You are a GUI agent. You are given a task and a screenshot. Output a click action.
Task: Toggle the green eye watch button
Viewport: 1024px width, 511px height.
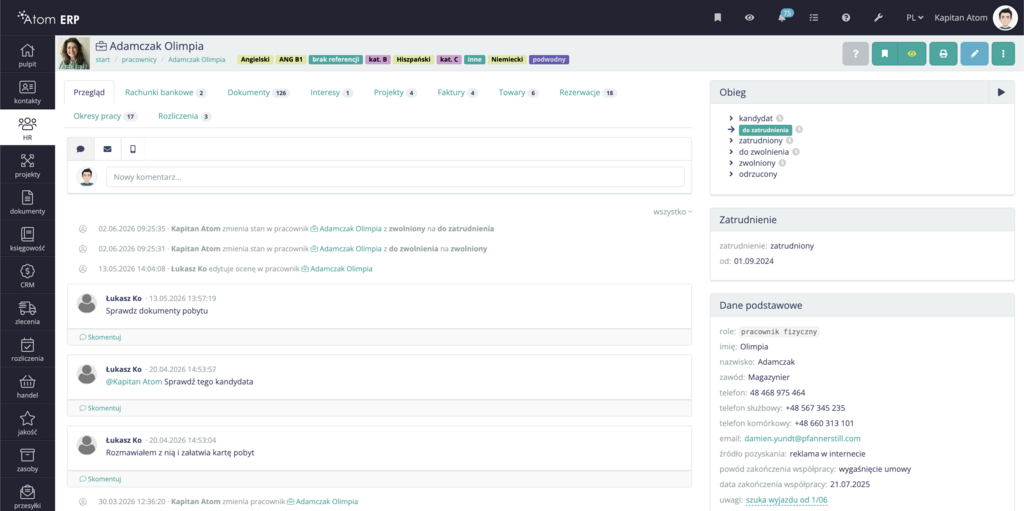click(x=912, y=54)
